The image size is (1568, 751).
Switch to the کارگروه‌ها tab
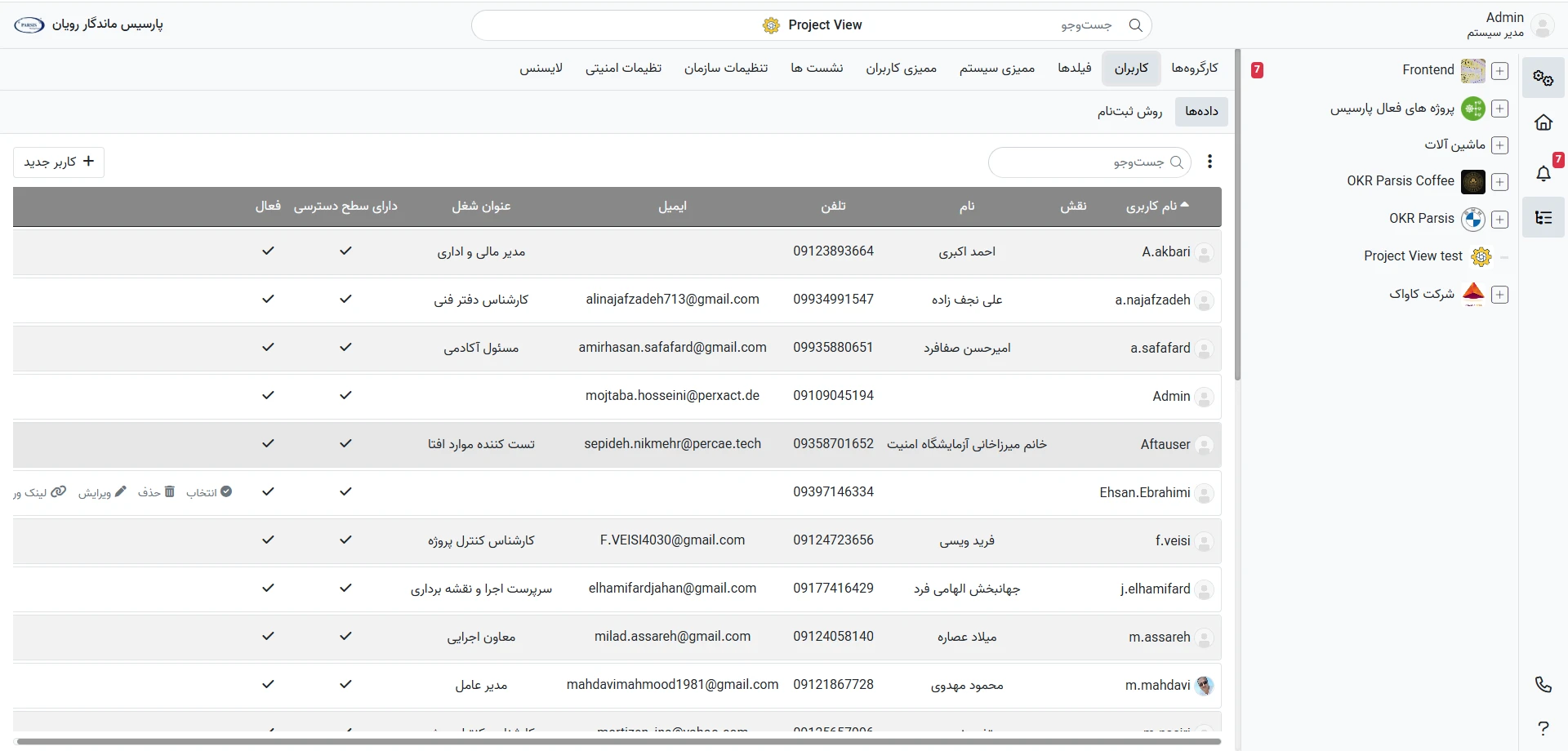pos(1194,69)
